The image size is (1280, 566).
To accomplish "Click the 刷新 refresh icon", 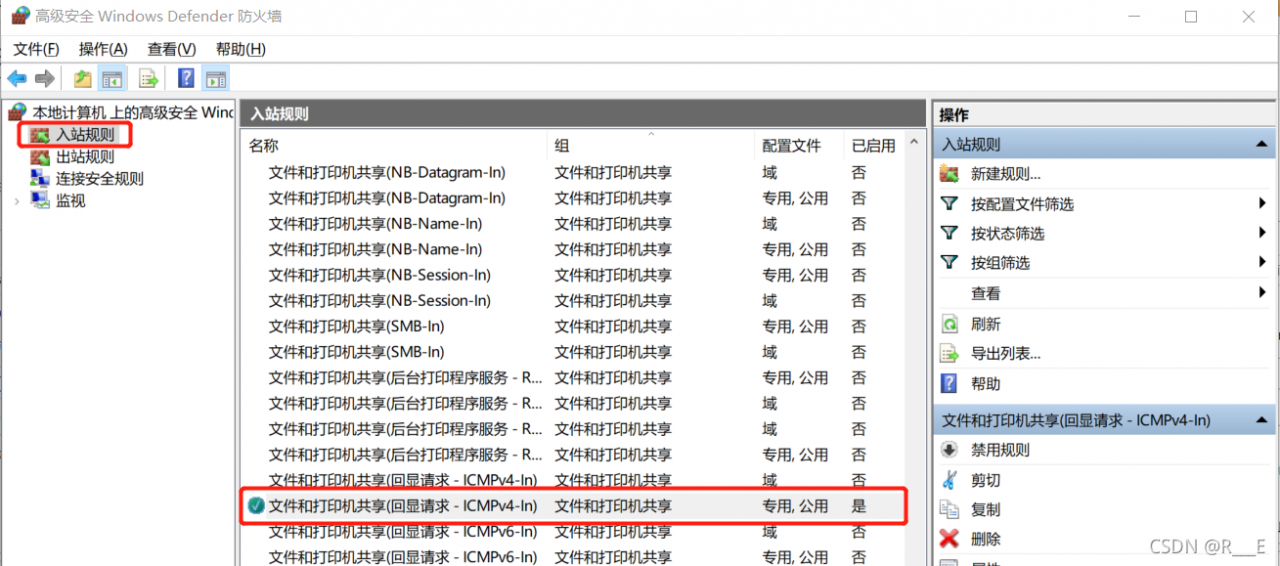I will point(950,324).
